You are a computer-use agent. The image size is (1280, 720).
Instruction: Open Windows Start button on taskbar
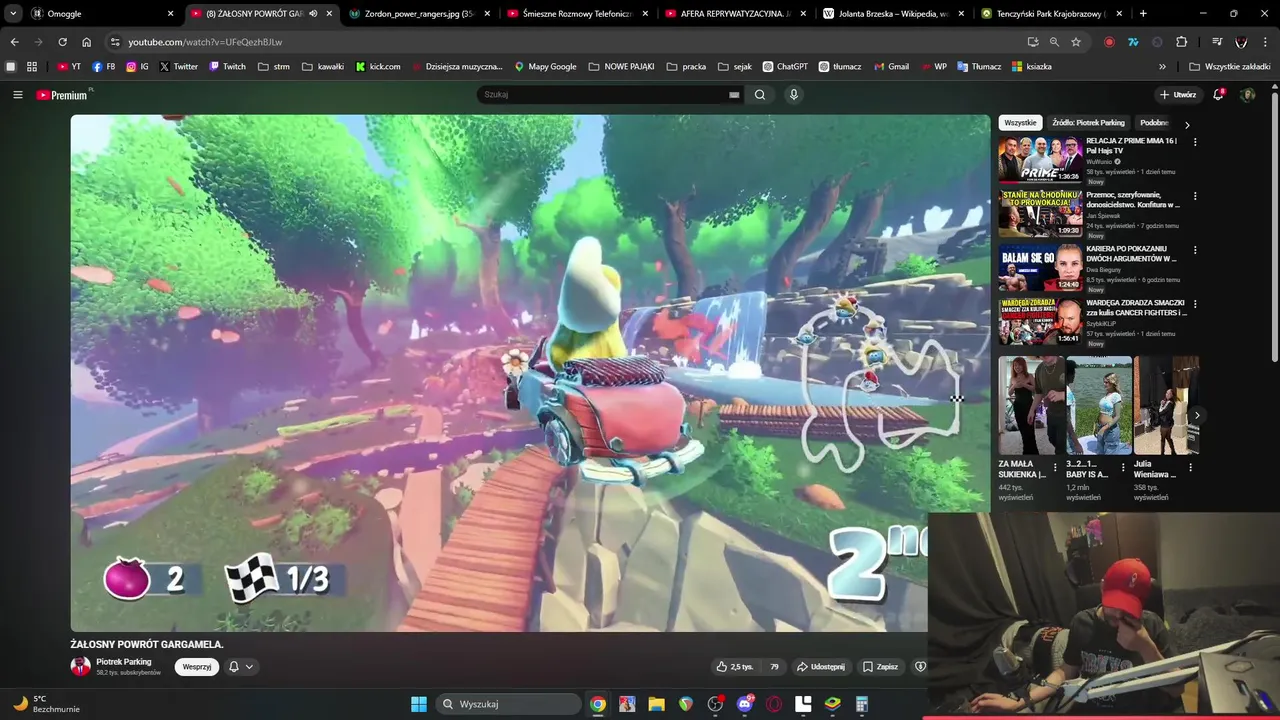coord(419,704)
